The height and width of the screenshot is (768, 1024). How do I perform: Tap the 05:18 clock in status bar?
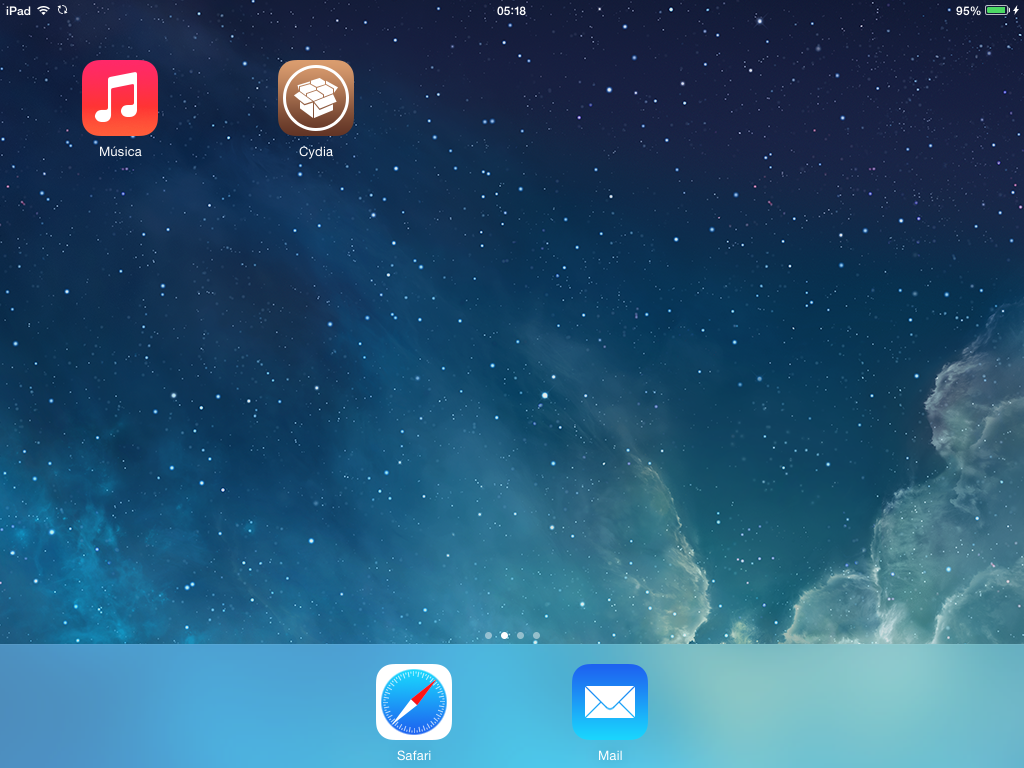[511, 11]
